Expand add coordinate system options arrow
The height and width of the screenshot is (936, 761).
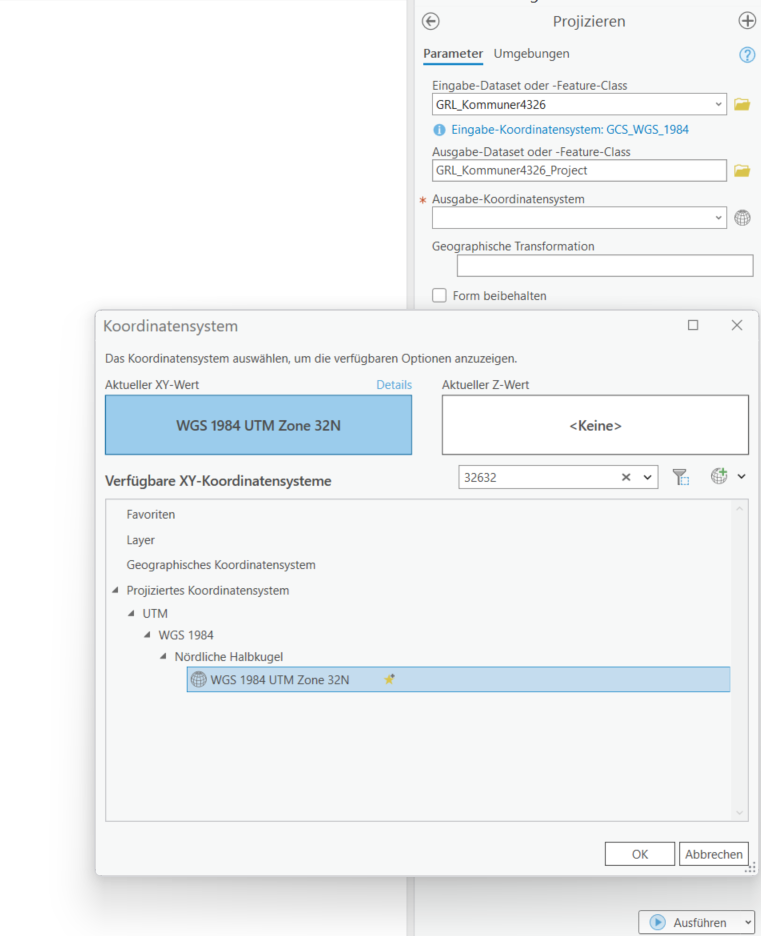click(741, 476)
